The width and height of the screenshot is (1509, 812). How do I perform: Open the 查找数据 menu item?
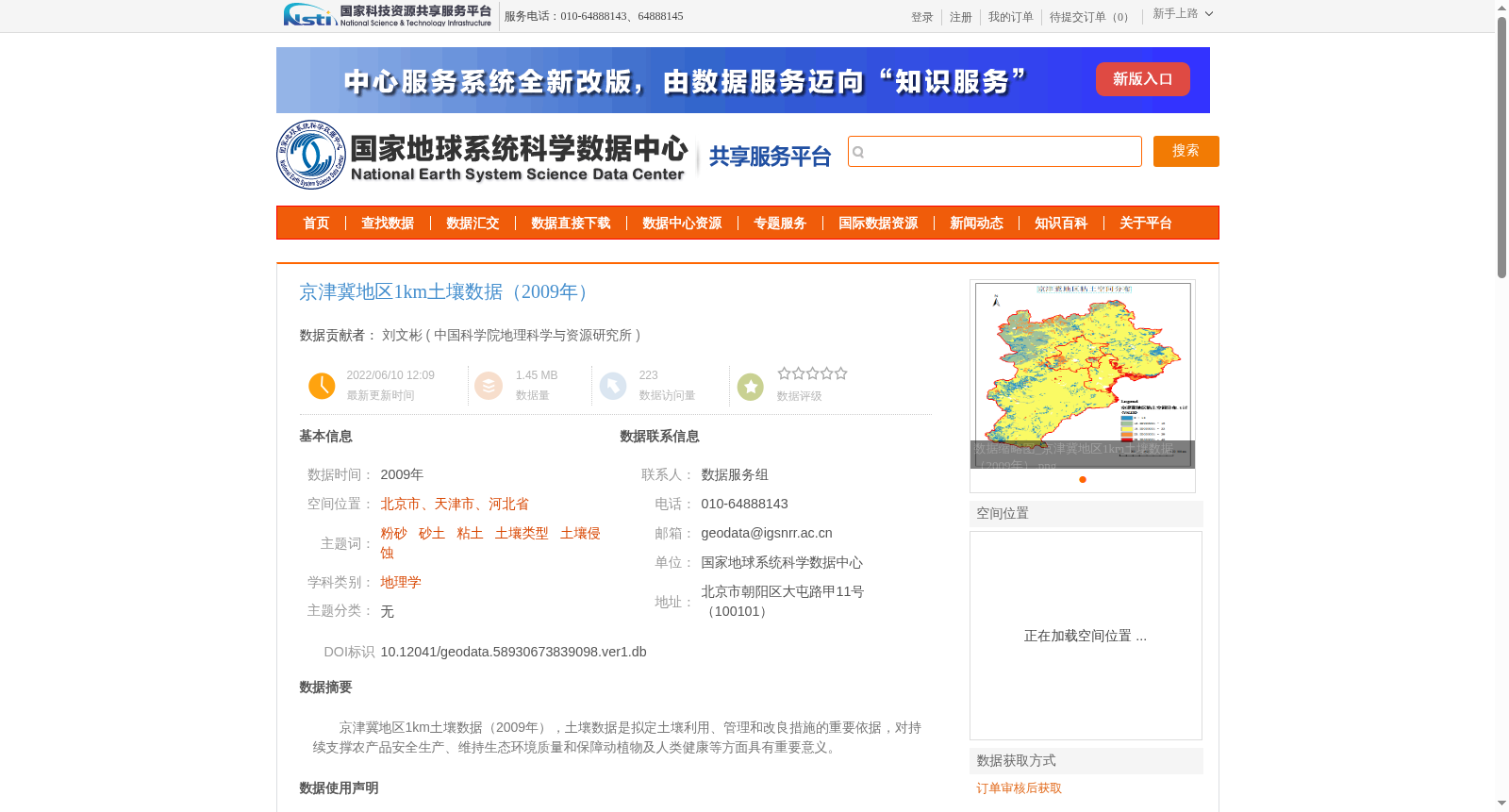pos(388,224)
